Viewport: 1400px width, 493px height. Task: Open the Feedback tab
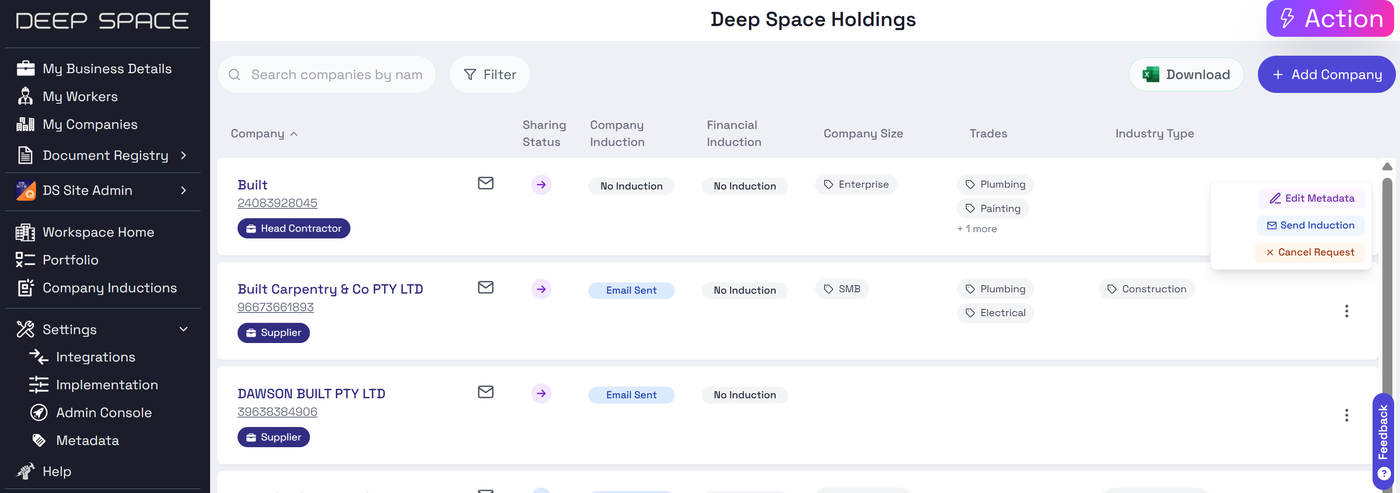coord(1384,440)
